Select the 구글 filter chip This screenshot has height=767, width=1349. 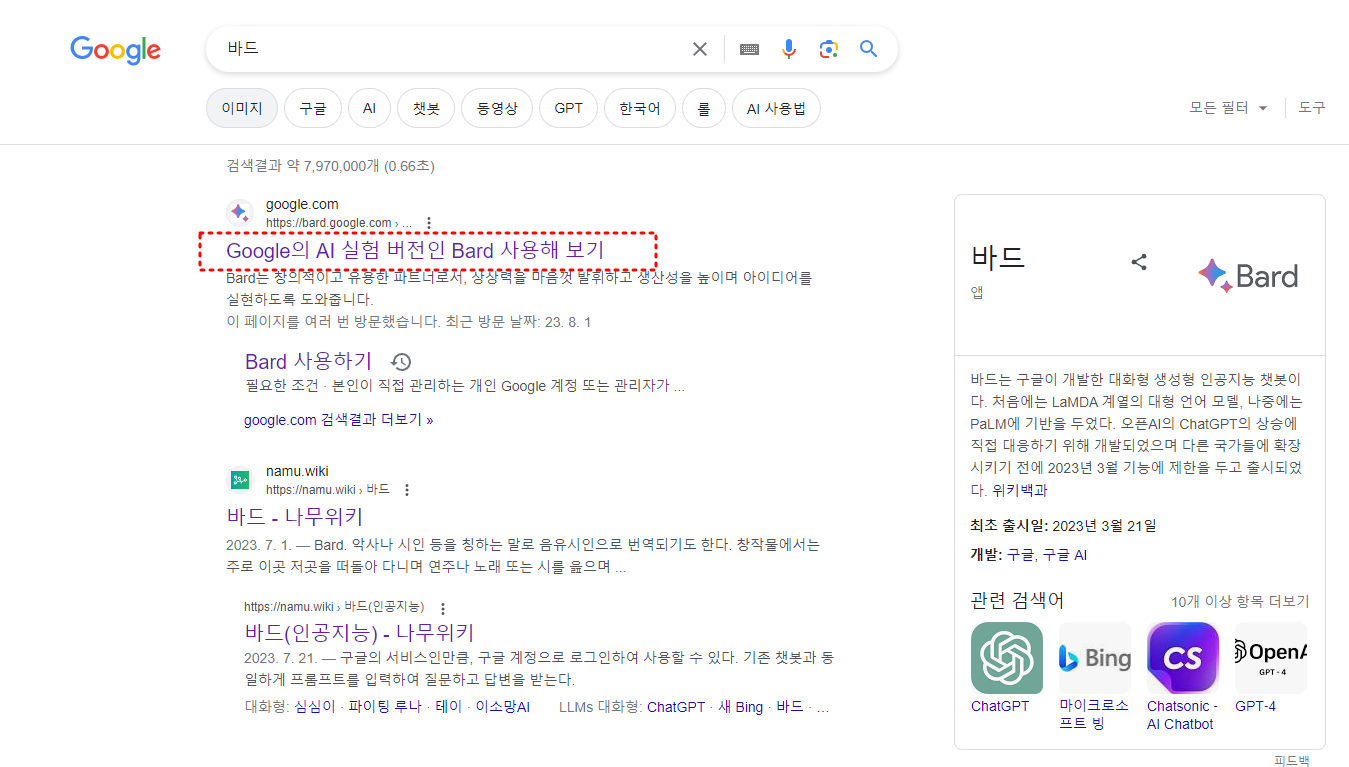(x=313, y=108)
